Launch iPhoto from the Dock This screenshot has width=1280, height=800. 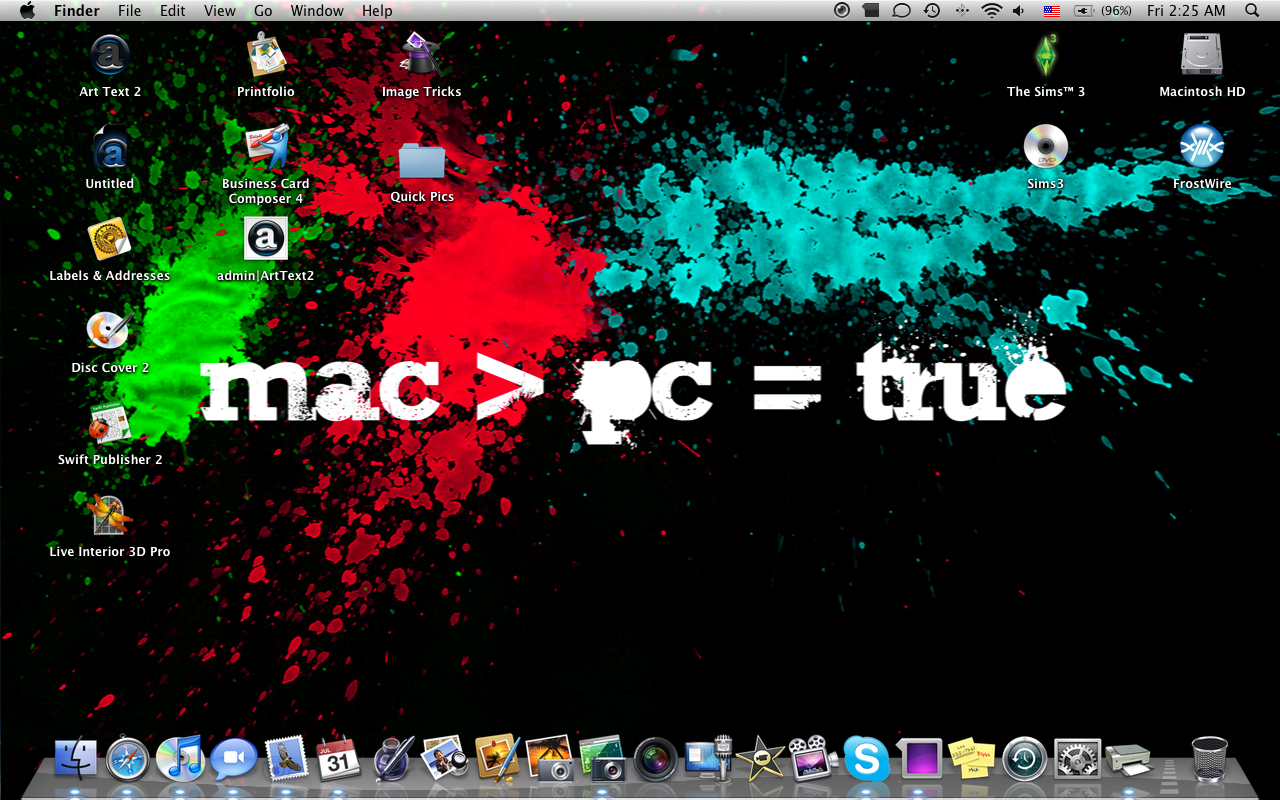[549, 758]
